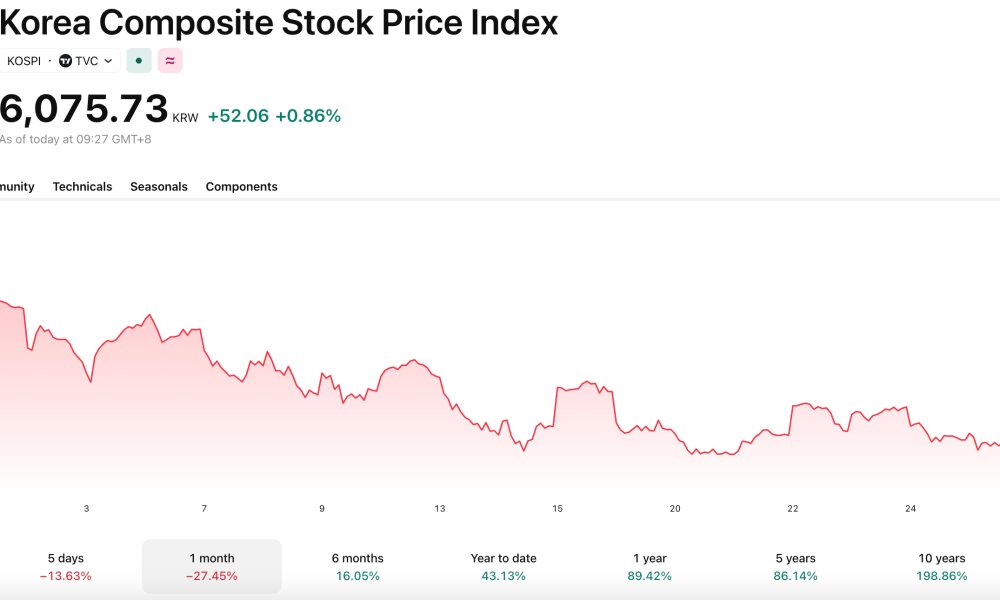Select the Year to date range
Image resolution: width=1000 pixels, height=600 pixels.
coord(504,567)
